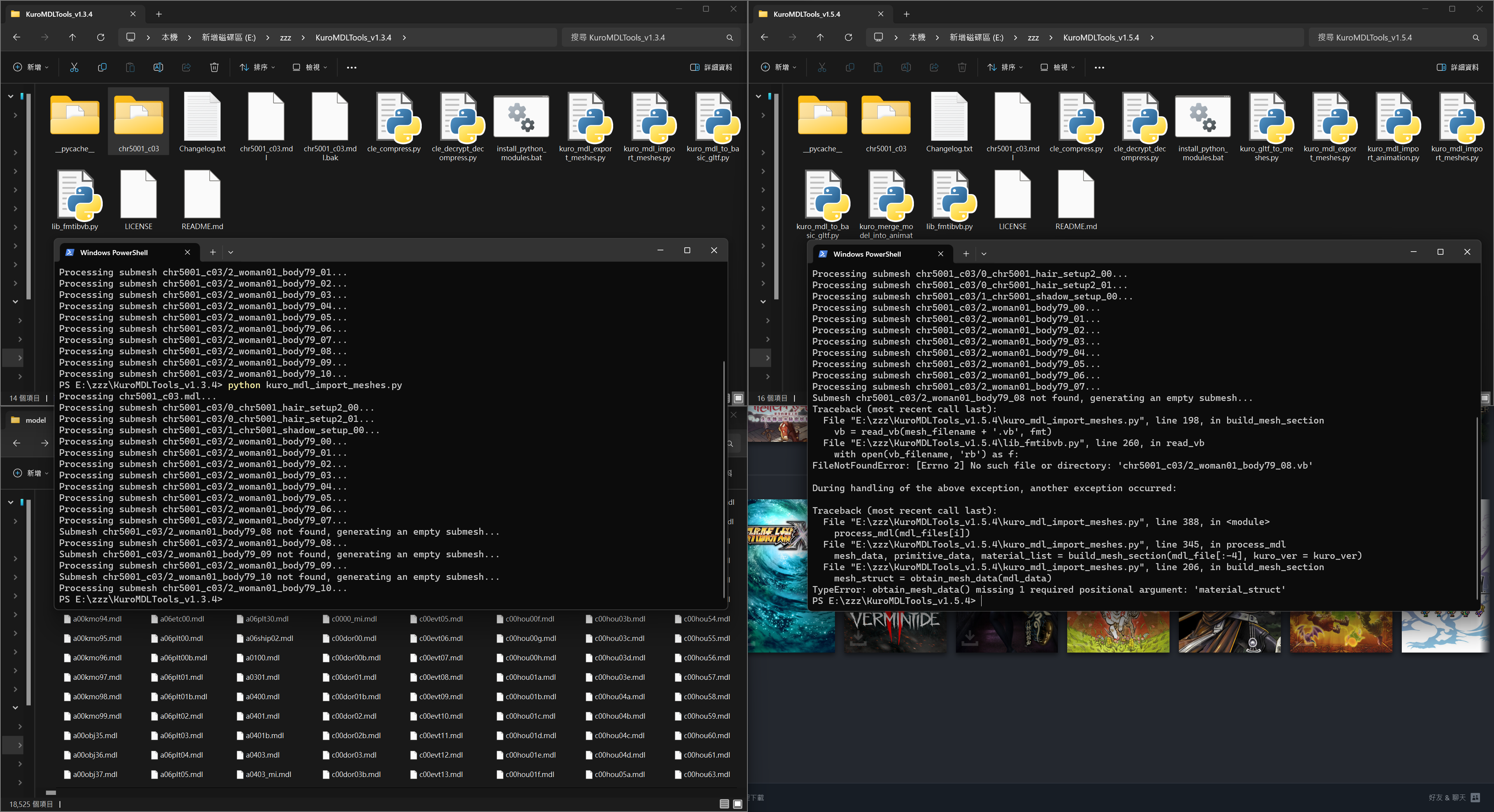The image size is (1494, 812).
Task: Switch to large icons view in bottom status bar
Action: pos(737,804)
